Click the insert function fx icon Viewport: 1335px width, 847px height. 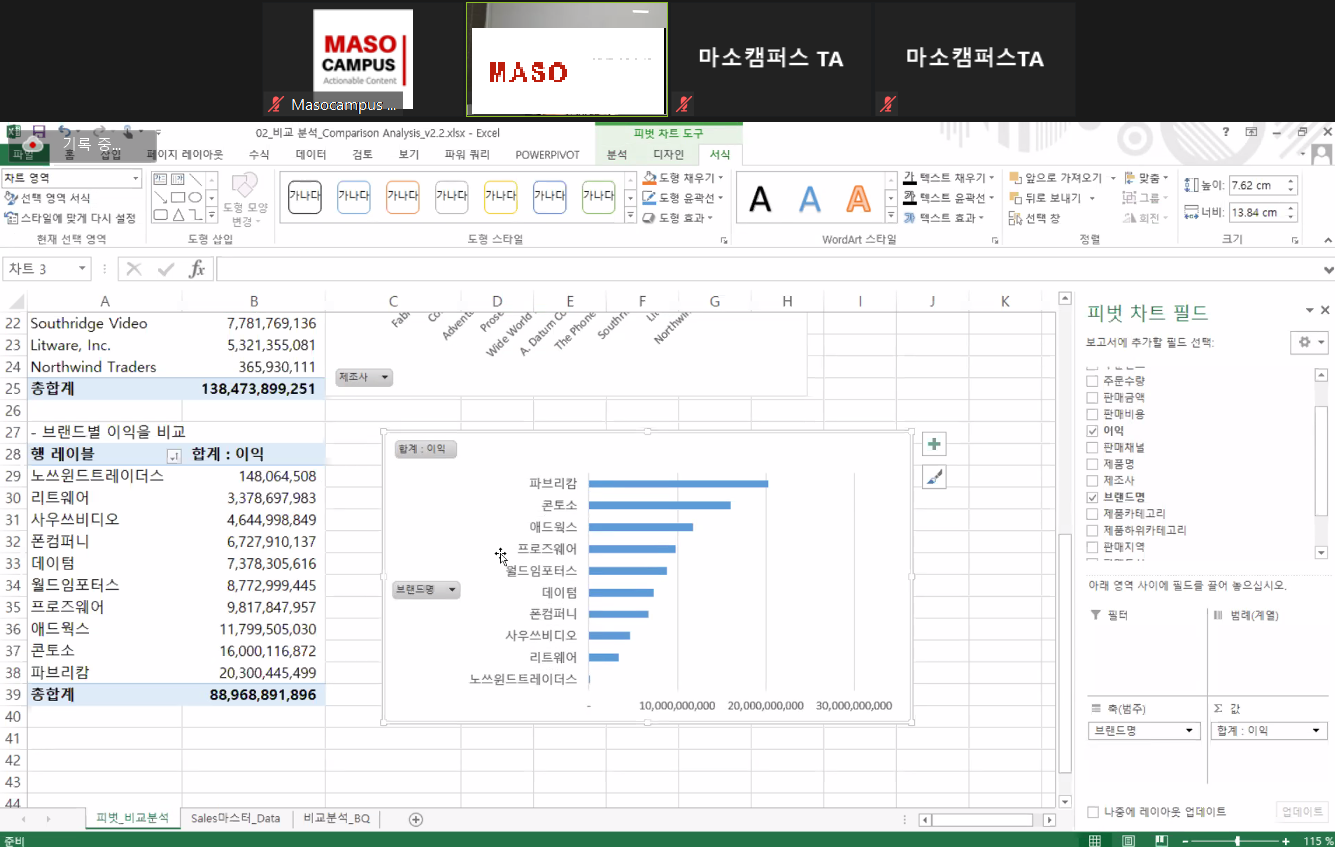pos(197,269)
